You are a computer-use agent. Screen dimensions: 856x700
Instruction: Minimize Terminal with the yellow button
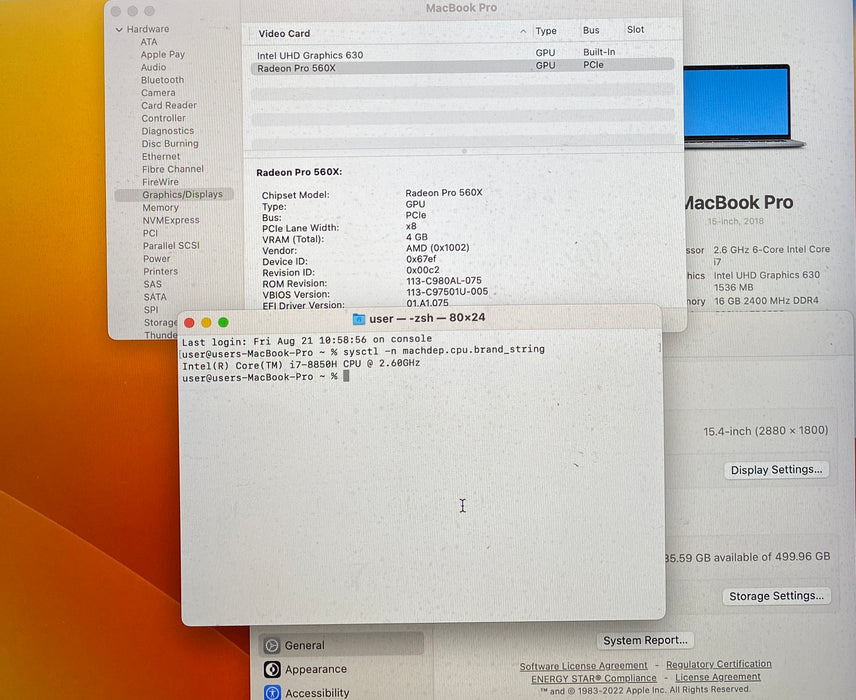(x=206, y=323)
